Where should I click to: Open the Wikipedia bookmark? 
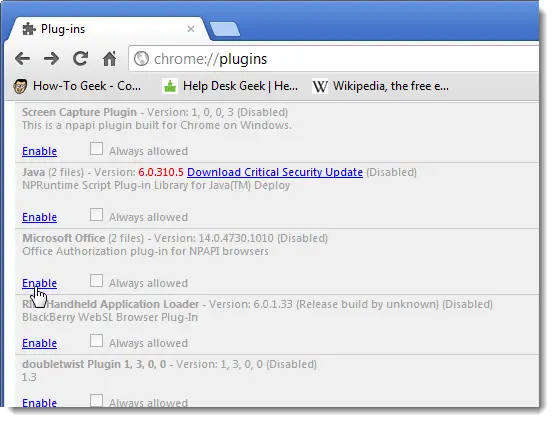click(381, 86)
